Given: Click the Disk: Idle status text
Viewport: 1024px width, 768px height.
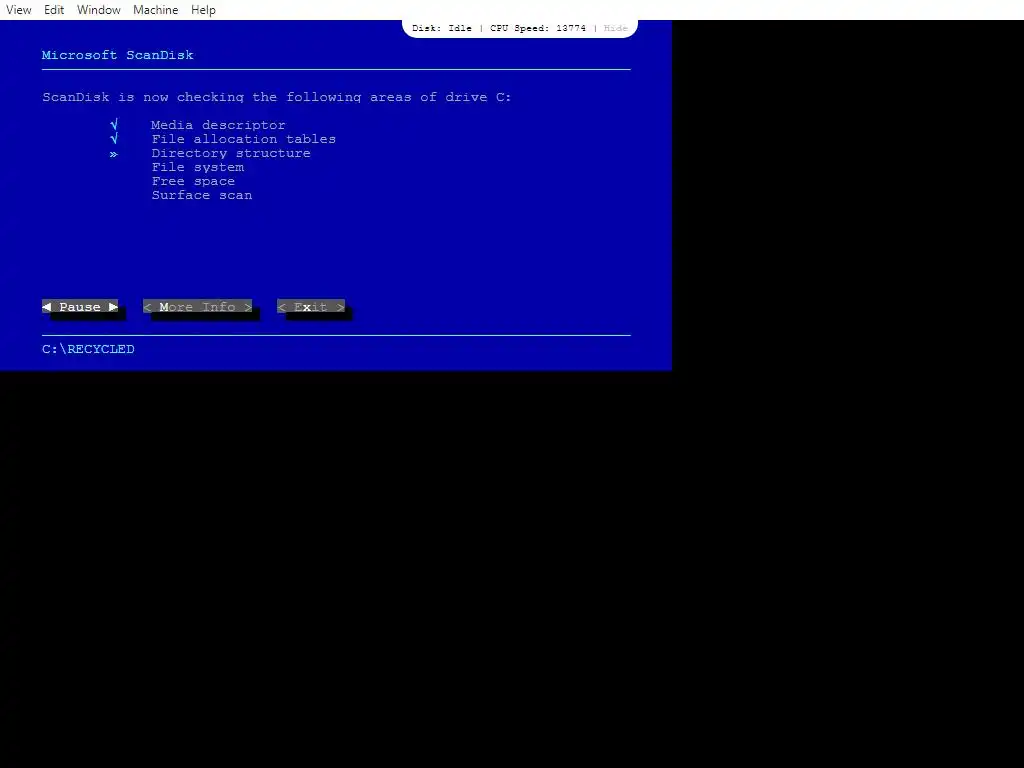Looking at the screenshot, I should [x=441, y=28].
